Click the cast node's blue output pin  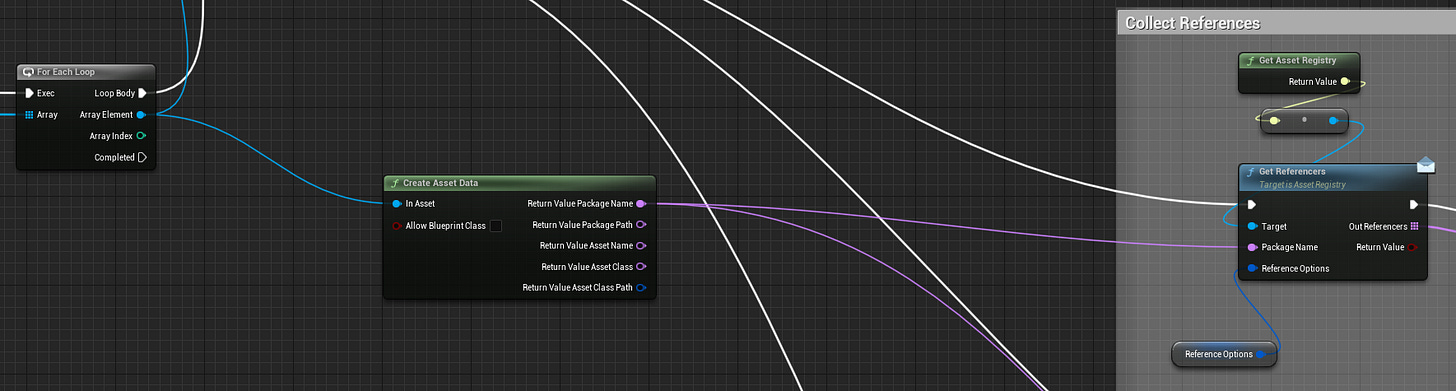[1334, 121]
